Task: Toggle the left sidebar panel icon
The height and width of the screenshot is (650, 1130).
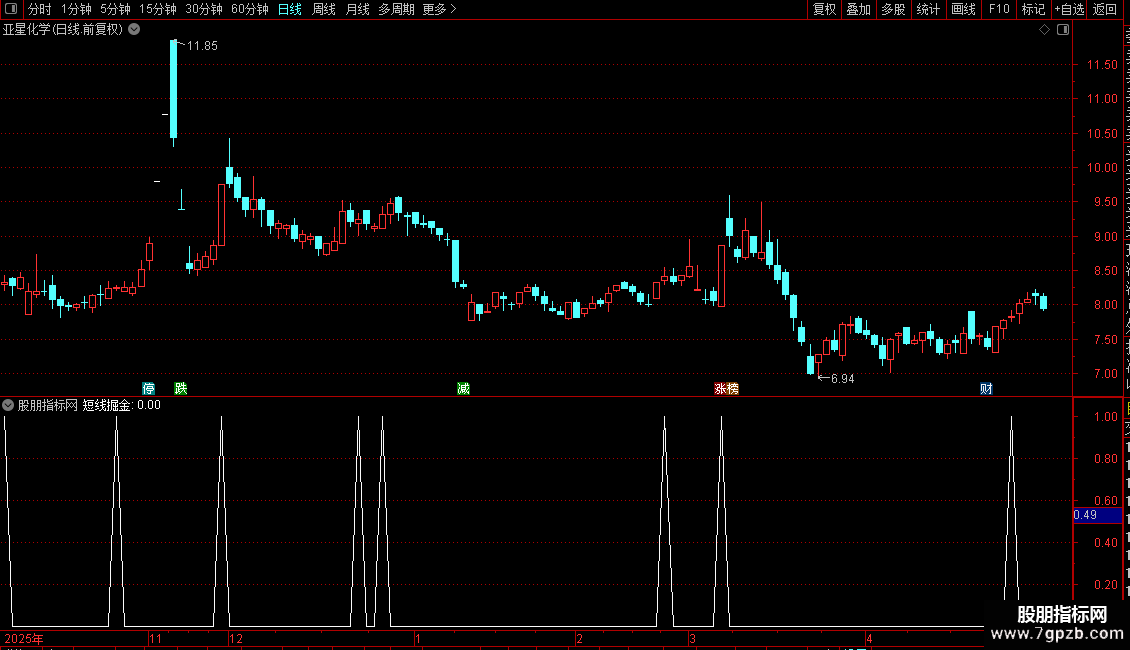Action: tap(11, 9)
